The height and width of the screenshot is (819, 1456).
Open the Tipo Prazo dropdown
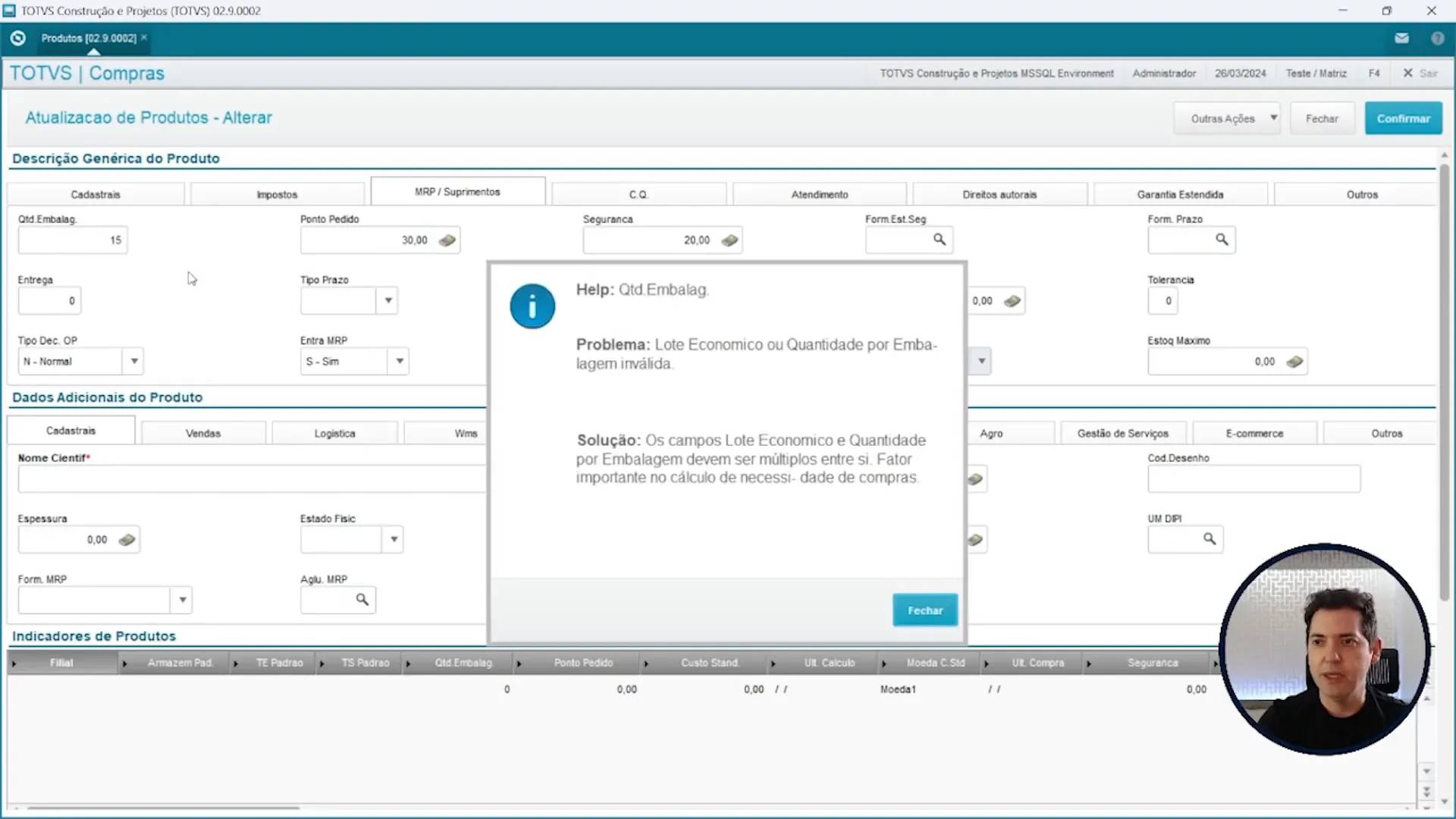point(388,300)
